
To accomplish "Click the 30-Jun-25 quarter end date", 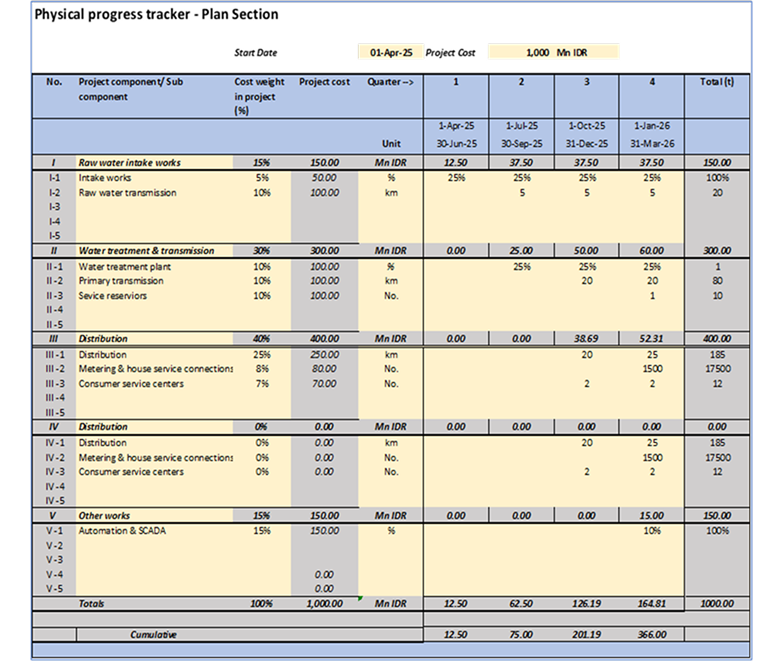I will click(x=456, y=143).
